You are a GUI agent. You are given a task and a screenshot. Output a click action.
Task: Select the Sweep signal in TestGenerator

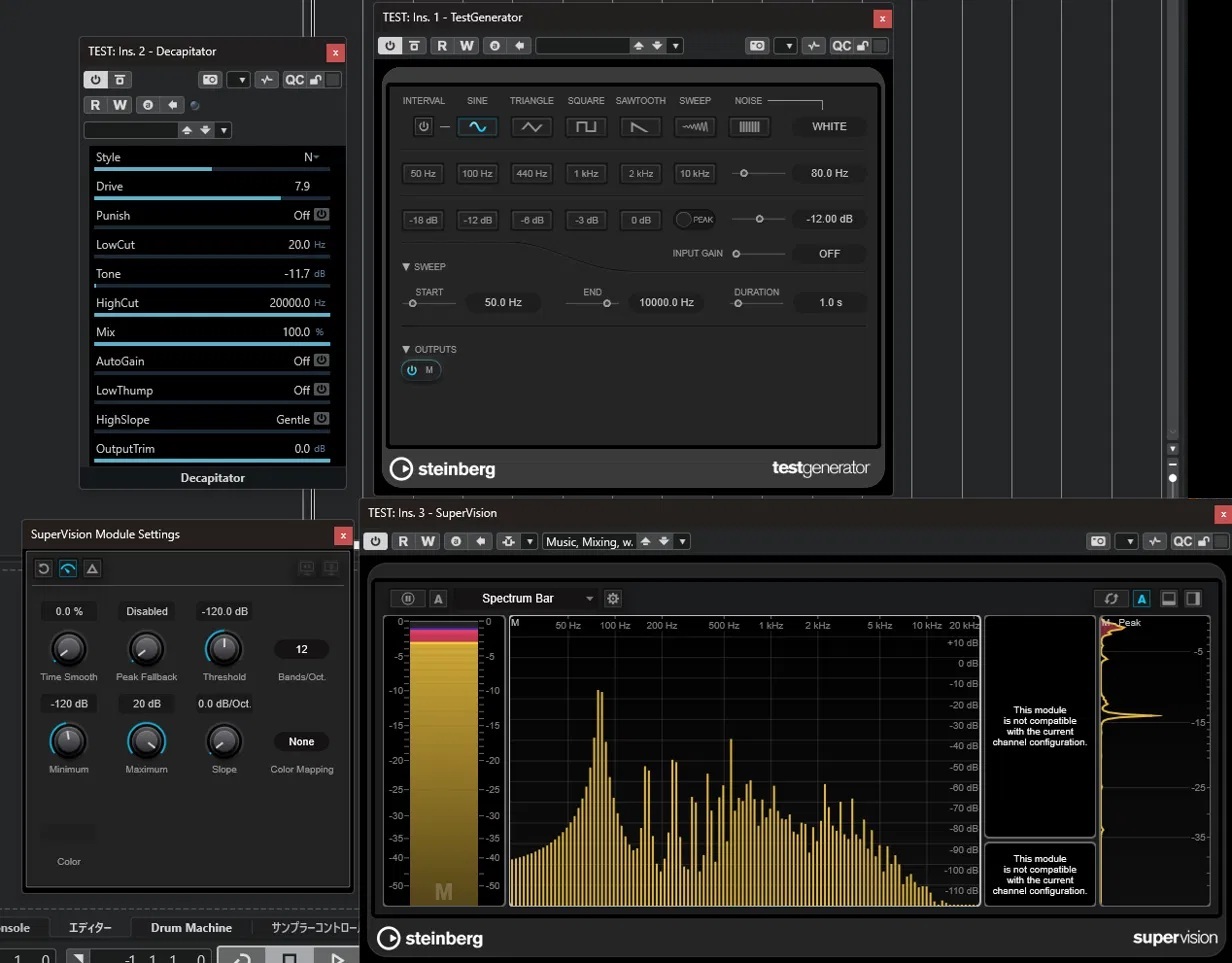pyautogui.click(x=694, y=127)
